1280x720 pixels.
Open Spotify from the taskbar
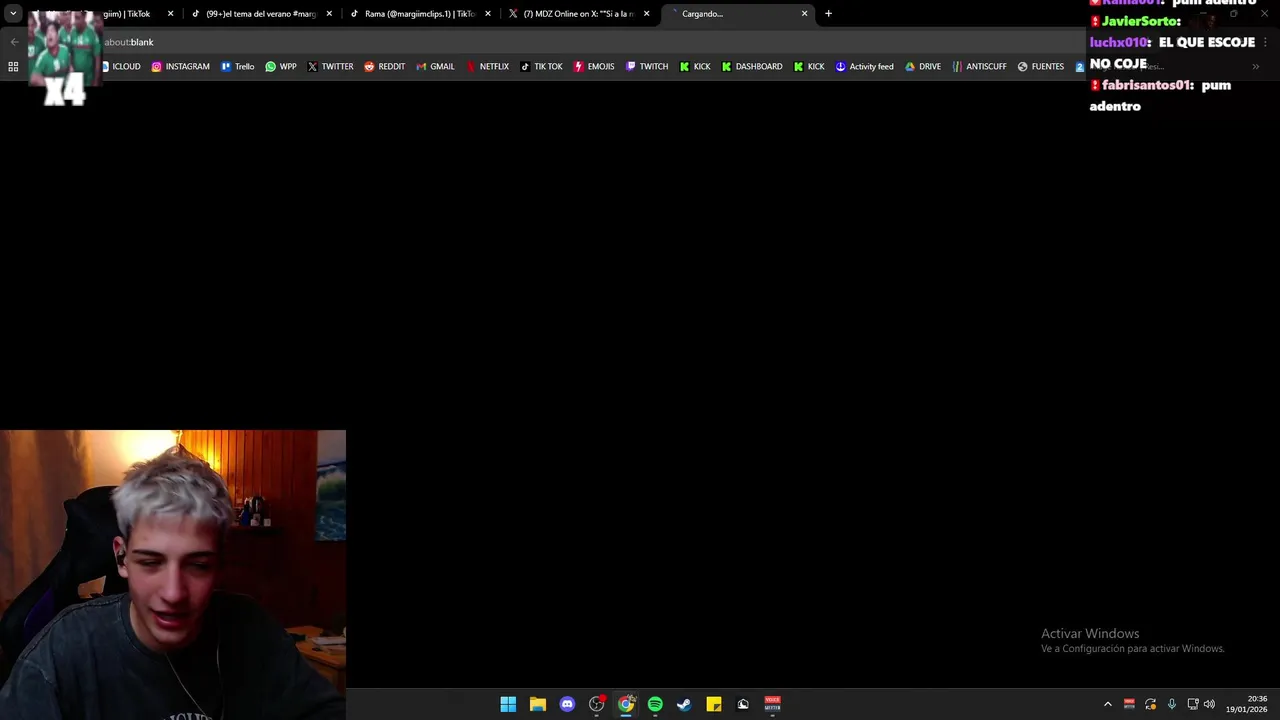pyautogui.click(x=655, y=704)
